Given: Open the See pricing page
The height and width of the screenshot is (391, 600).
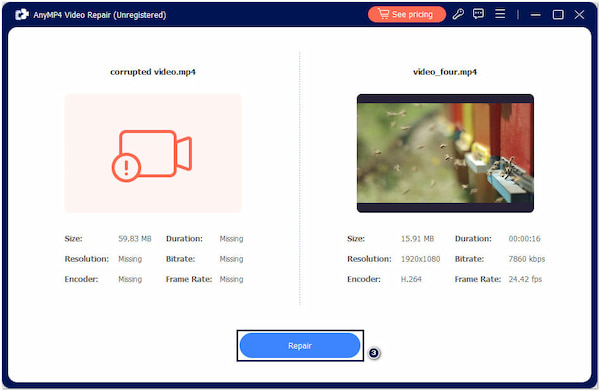Looking at the screenshot, I should 407,15.
